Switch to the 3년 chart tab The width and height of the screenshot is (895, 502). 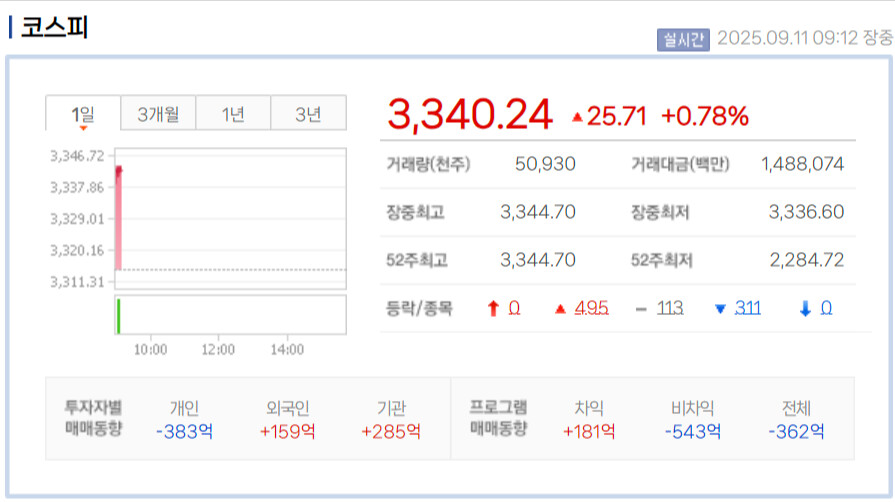pos(308,114)
